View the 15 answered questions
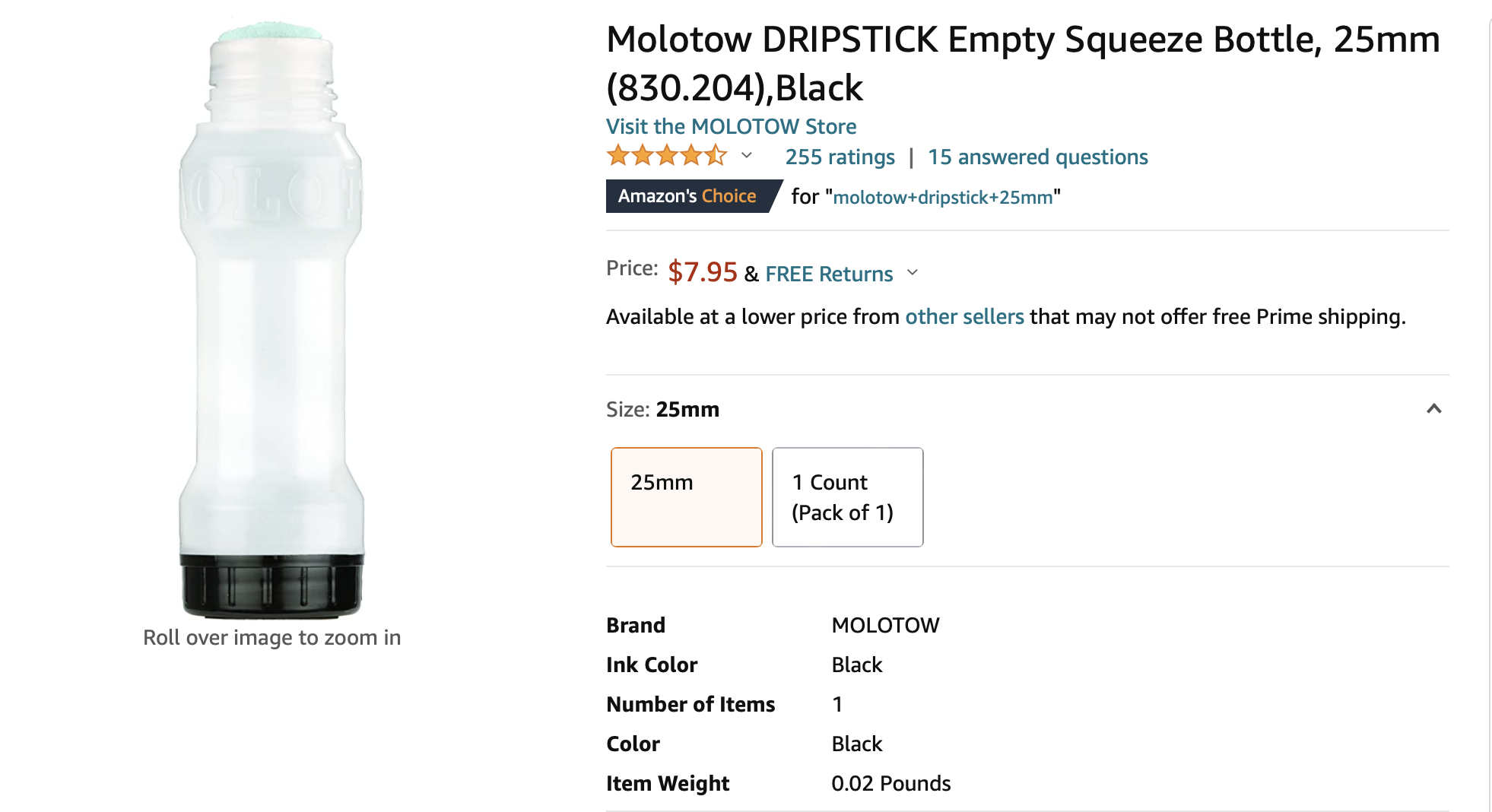Viewport: 1492px width, 812px height. pos(1037,157)
